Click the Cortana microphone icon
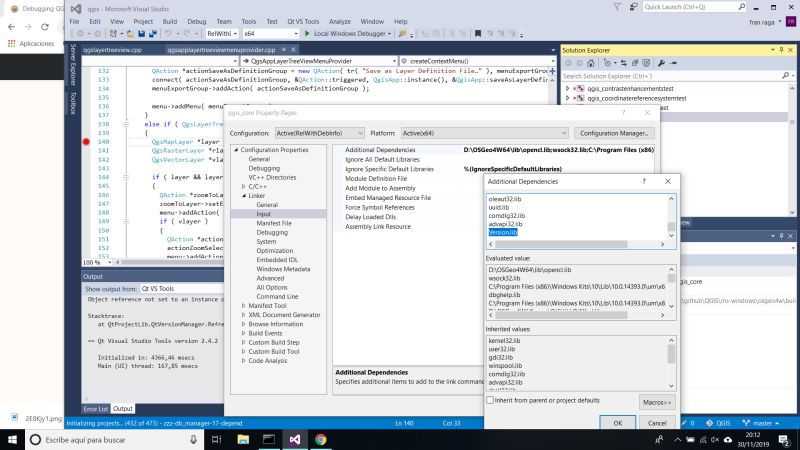This screenshot has width=800, height=450. pos(193,439)
